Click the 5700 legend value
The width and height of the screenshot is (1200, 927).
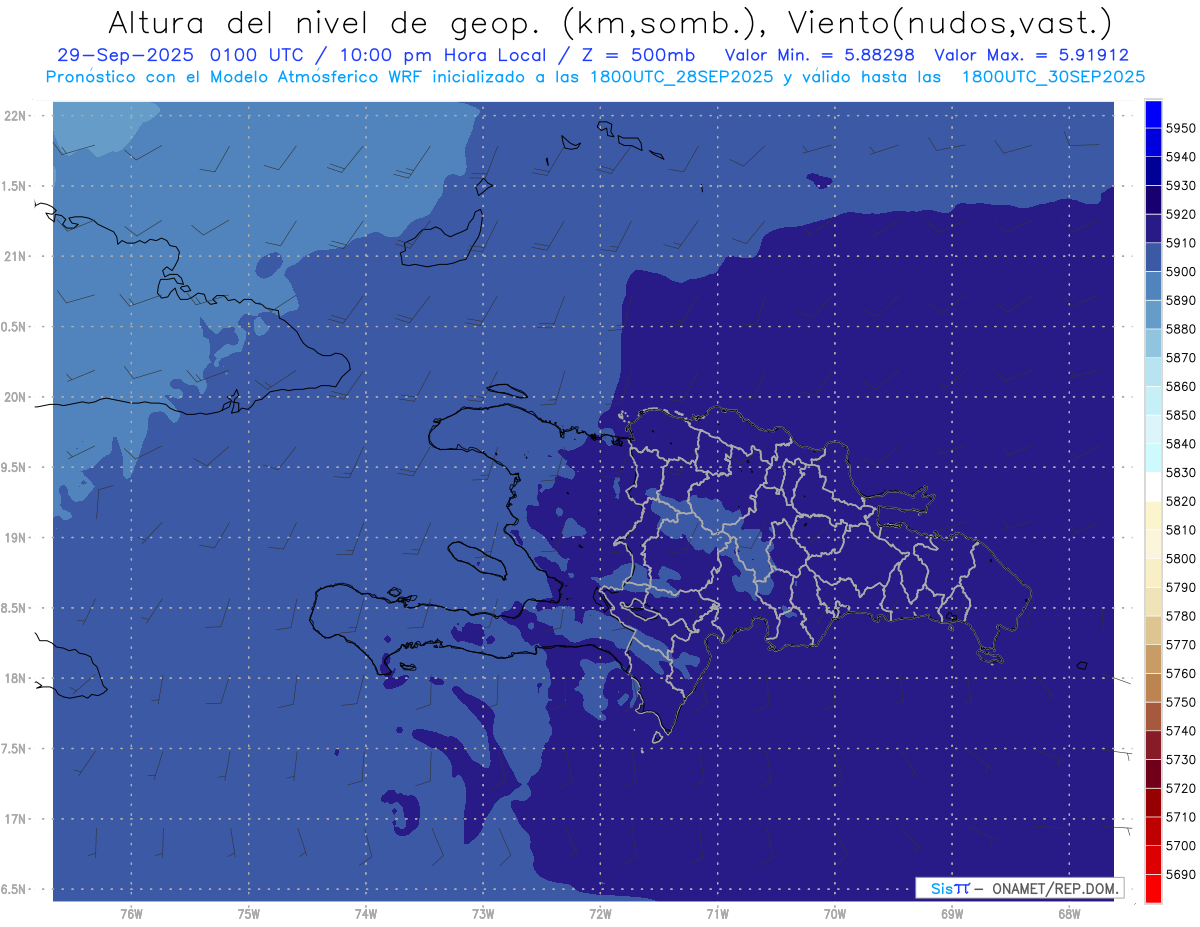coord(1181,845)
